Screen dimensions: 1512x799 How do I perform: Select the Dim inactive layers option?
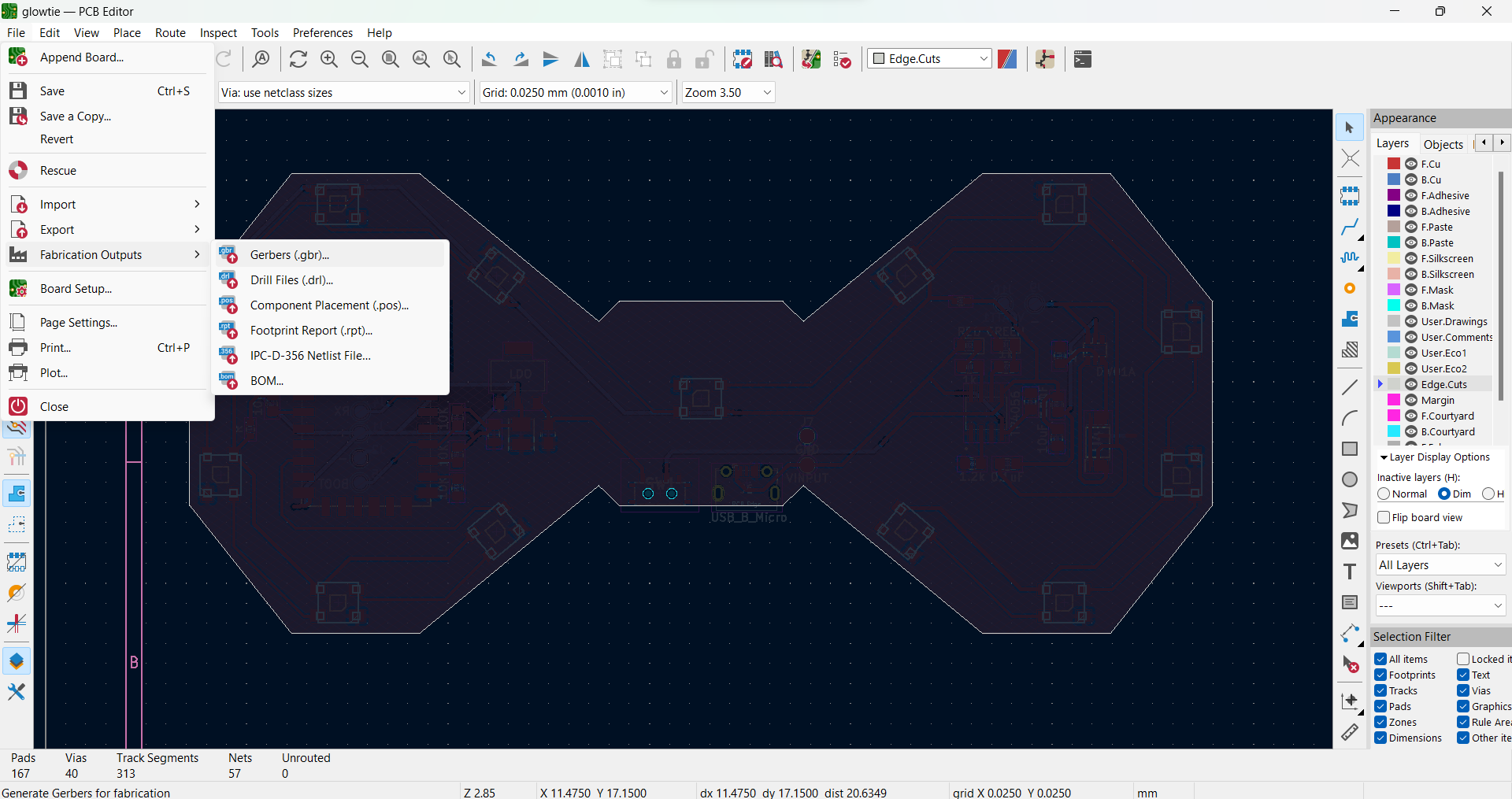pyautogui.click(x=1444, y=494)
